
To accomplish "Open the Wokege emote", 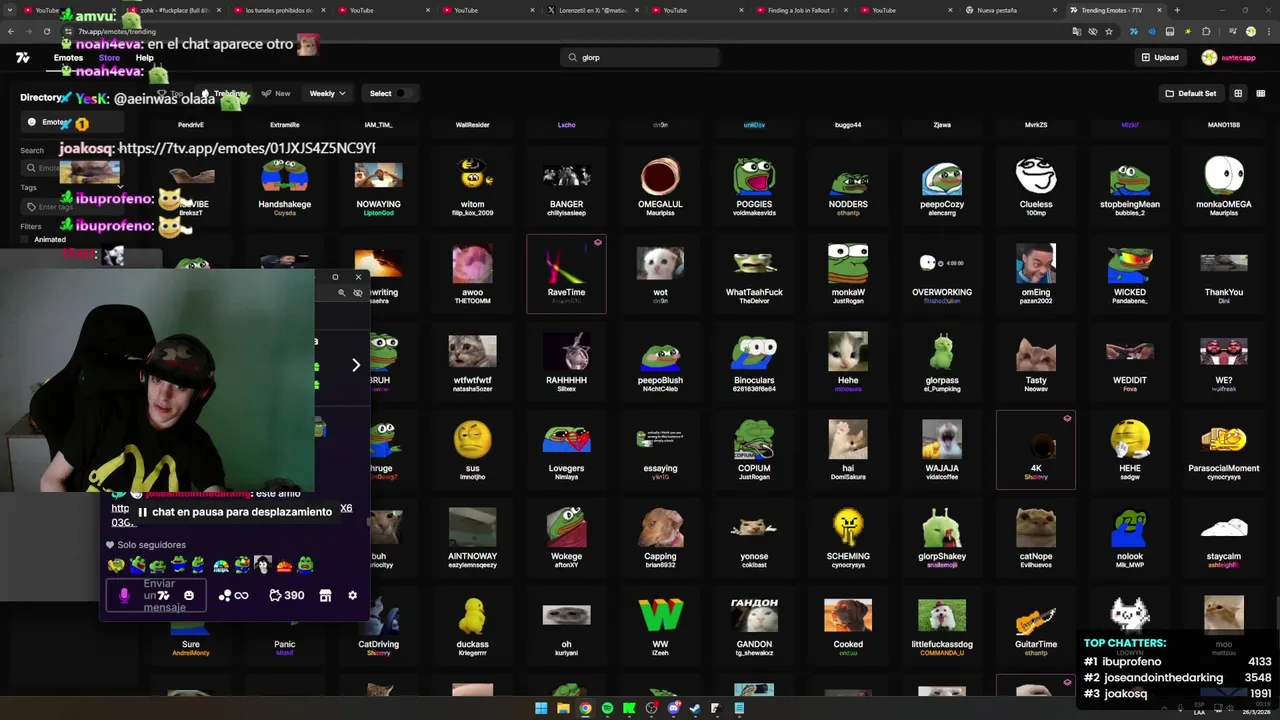I will (x=566, y=538).
